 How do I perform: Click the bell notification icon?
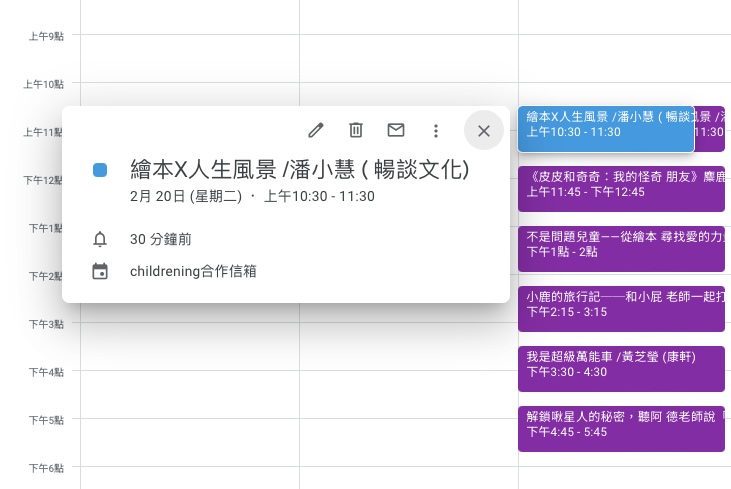[x=100, y=239]
